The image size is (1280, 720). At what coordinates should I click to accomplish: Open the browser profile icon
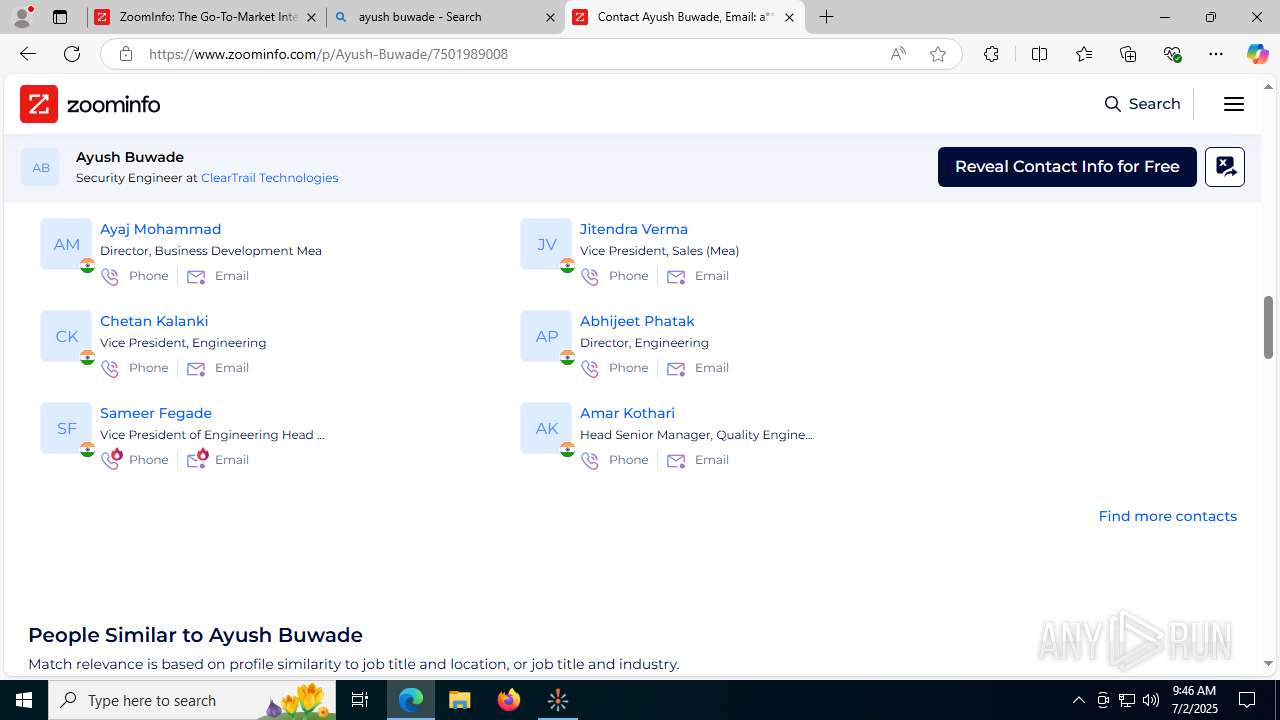click(x=22, y=17)
